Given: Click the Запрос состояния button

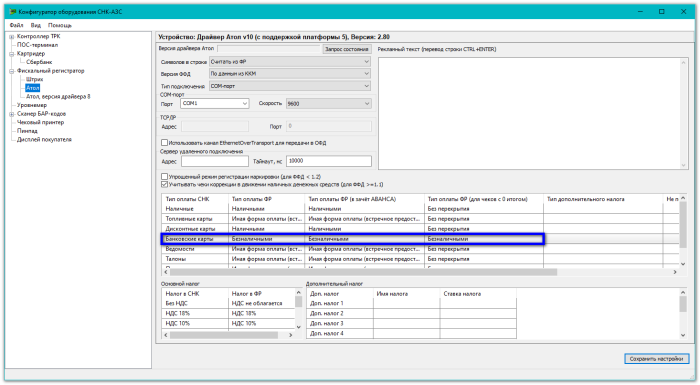Looking at the screenshot, I should tap(346, 49).
